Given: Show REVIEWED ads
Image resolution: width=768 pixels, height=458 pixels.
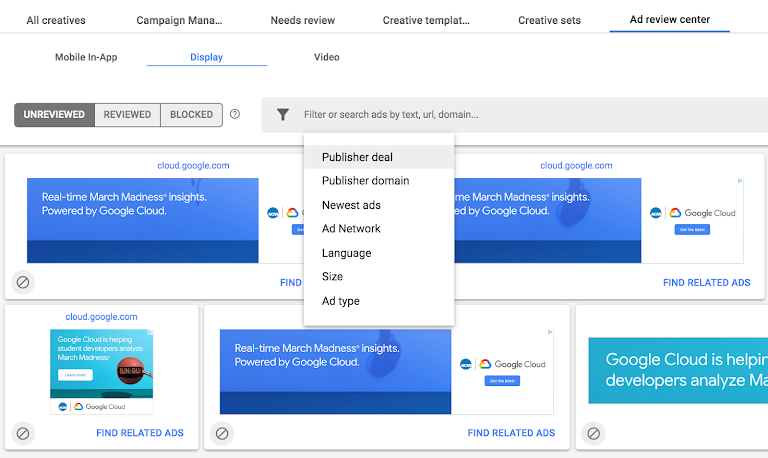Looking at the screenshot, I should pos(127,115).
